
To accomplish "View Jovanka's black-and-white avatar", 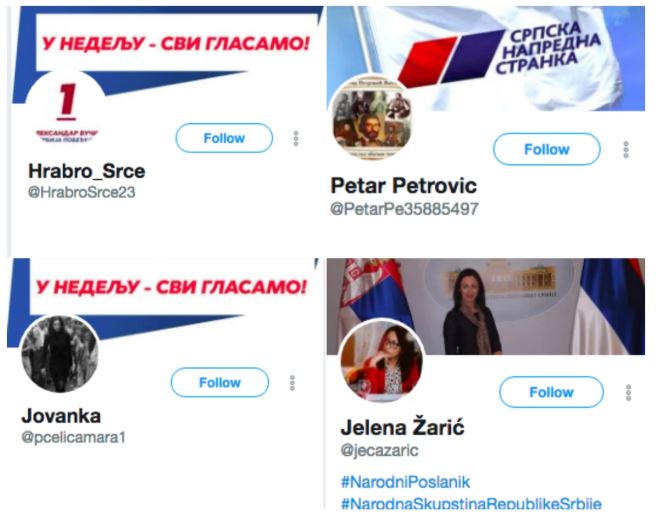I will 60,353.
